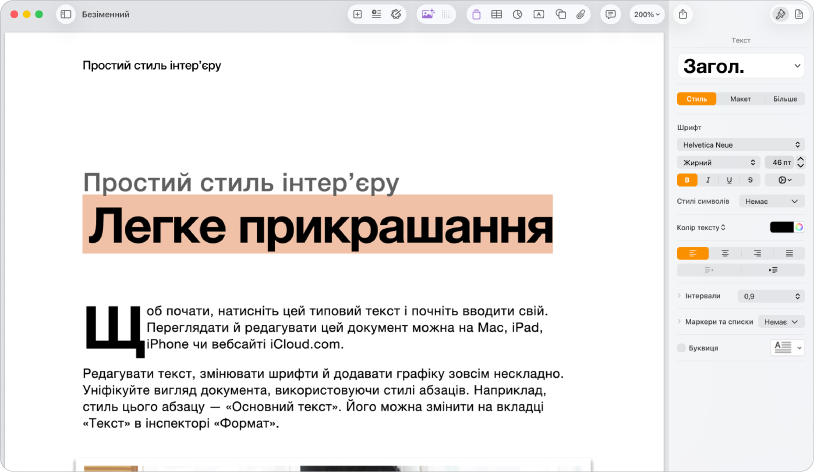
Task: Open the Document inspector icon
Action: pos(799,15)
